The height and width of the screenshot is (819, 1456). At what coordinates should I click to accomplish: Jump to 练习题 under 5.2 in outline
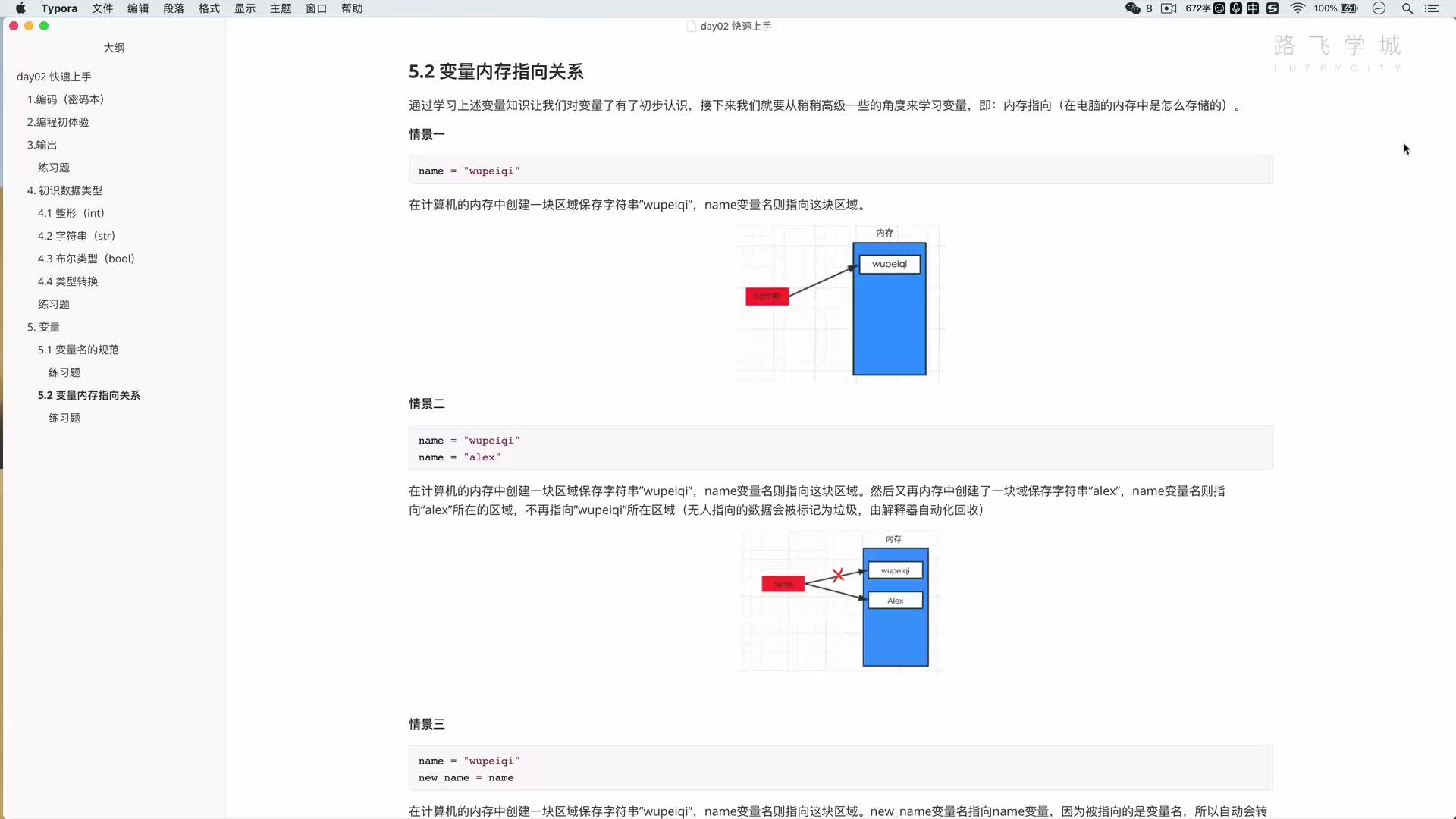[x=64, y=418]
